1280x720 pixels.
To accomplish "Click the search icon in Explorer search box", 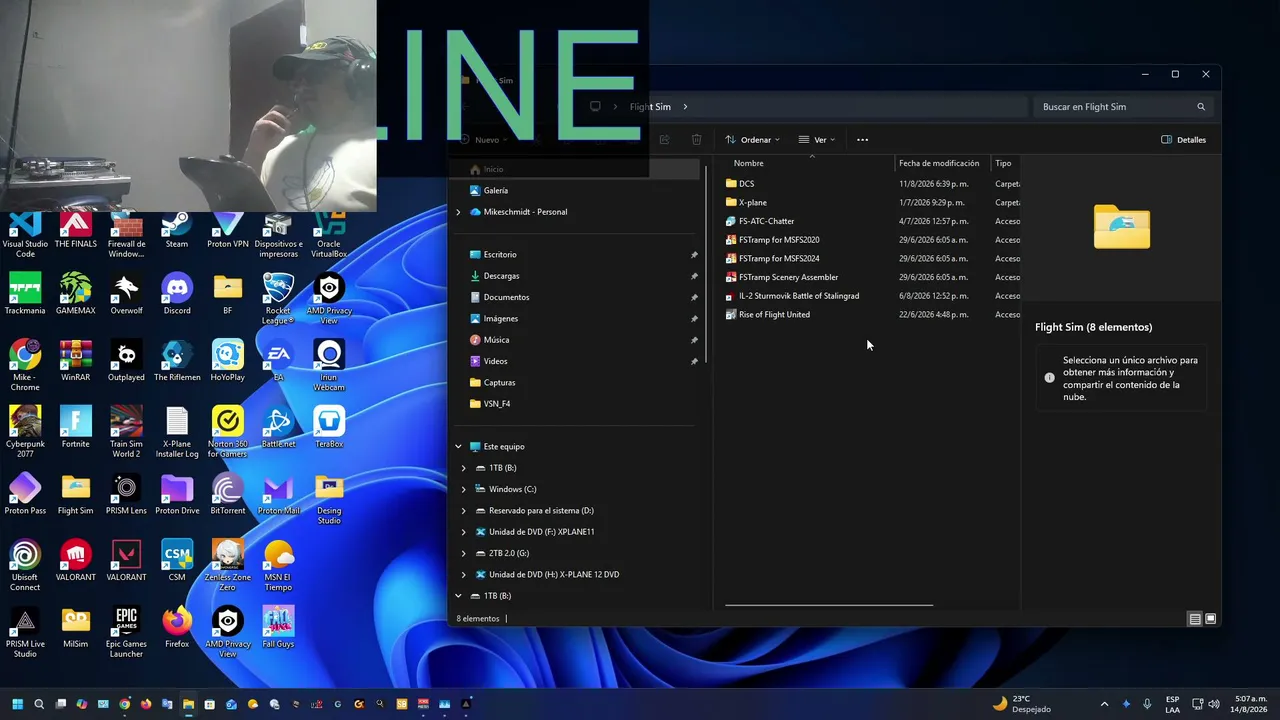I will pyautogui.click(x=1201, y=107).
